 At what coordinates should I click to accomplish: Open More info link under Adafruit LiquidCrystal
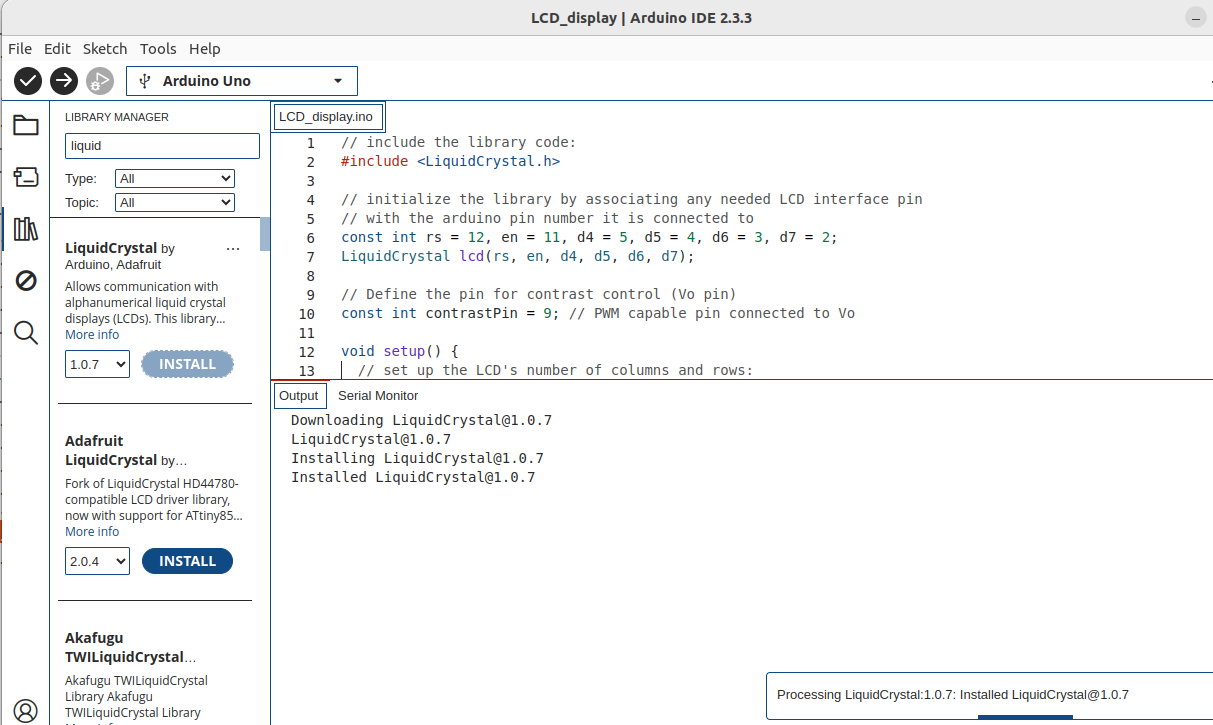[x=92, y=532]
